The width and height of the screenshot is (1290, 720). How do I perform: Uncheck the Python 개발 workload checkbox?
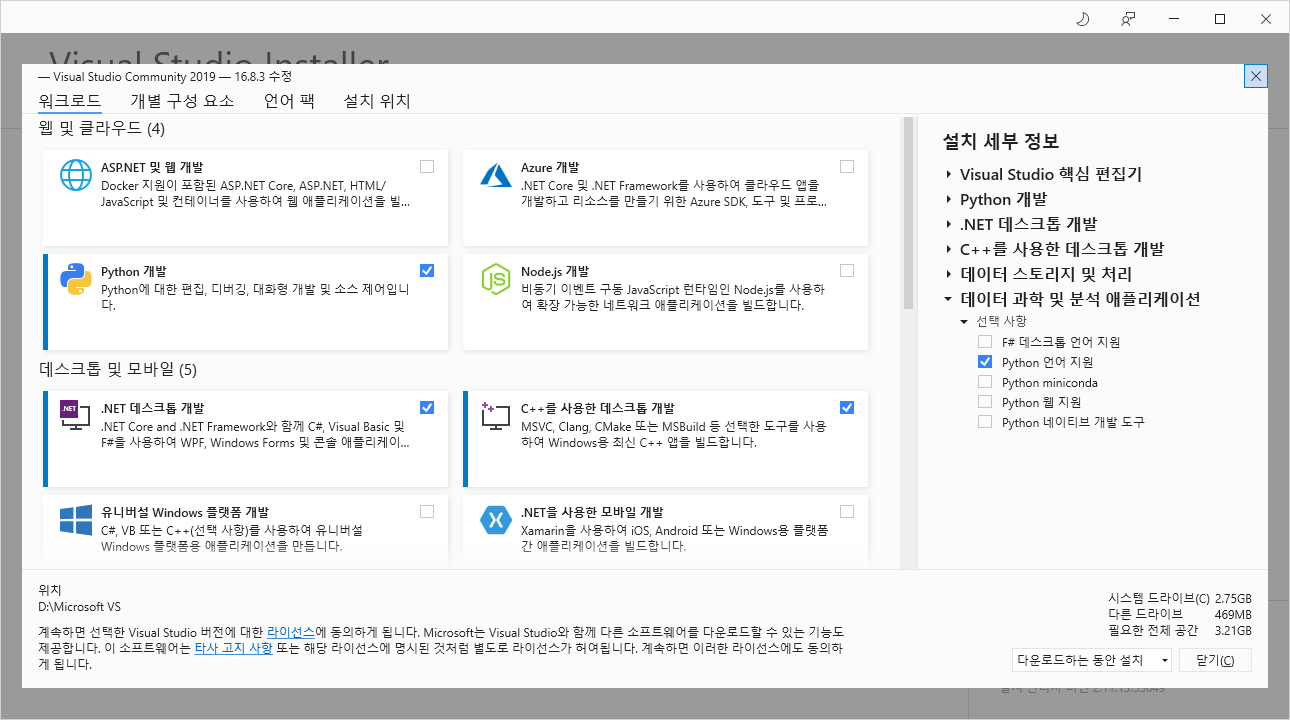pos(427,271)
